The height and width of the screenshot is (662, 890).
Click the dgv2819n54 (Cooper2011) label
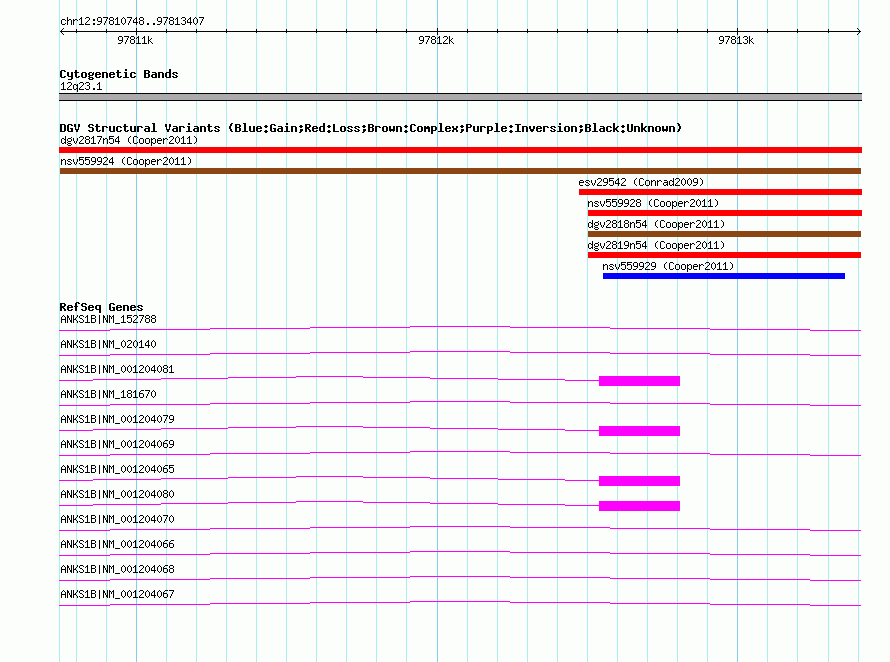point(656,245)
